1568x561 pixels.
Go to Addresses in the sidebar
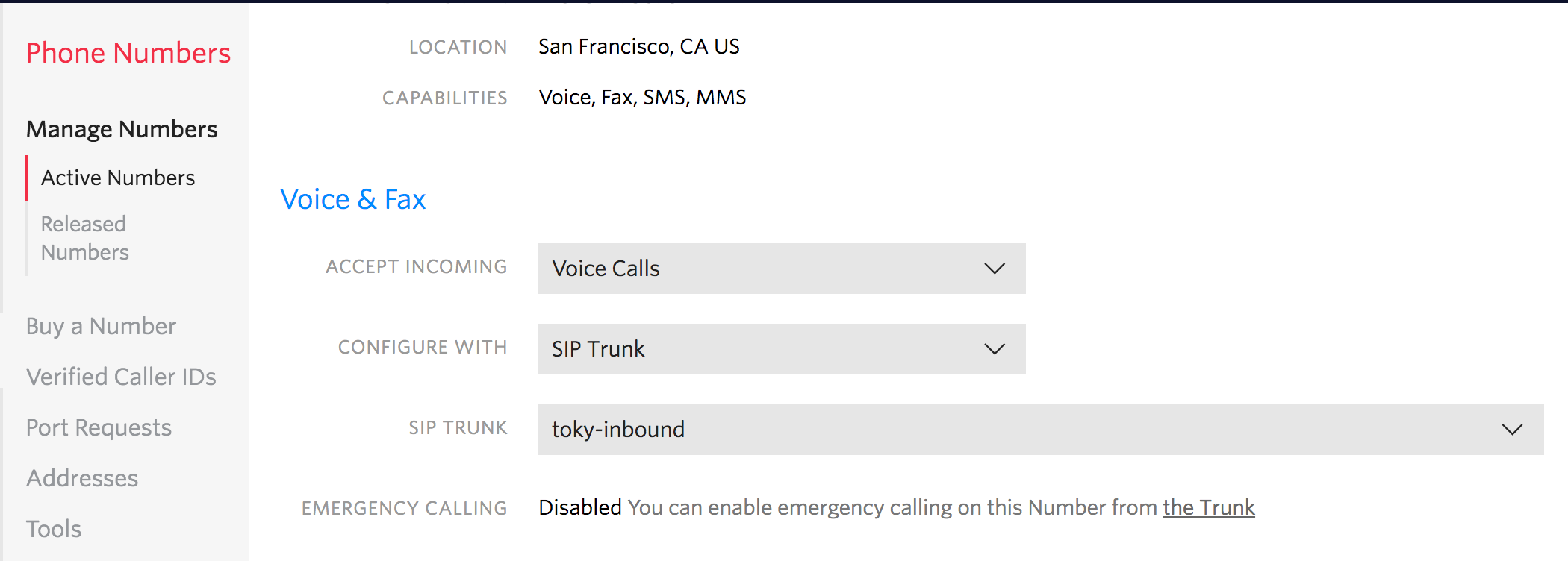(x=82, y=478)
